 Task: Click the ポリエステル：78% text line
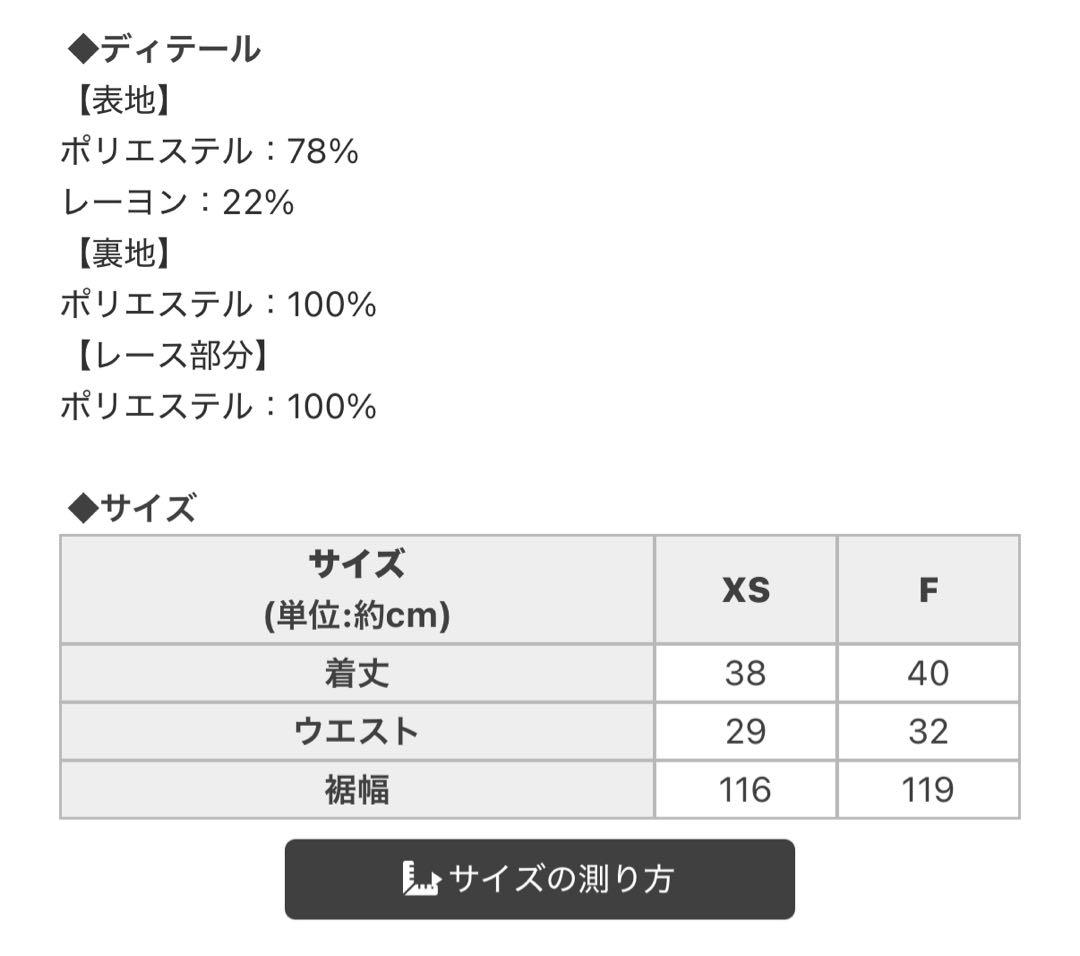coord(210,151)
